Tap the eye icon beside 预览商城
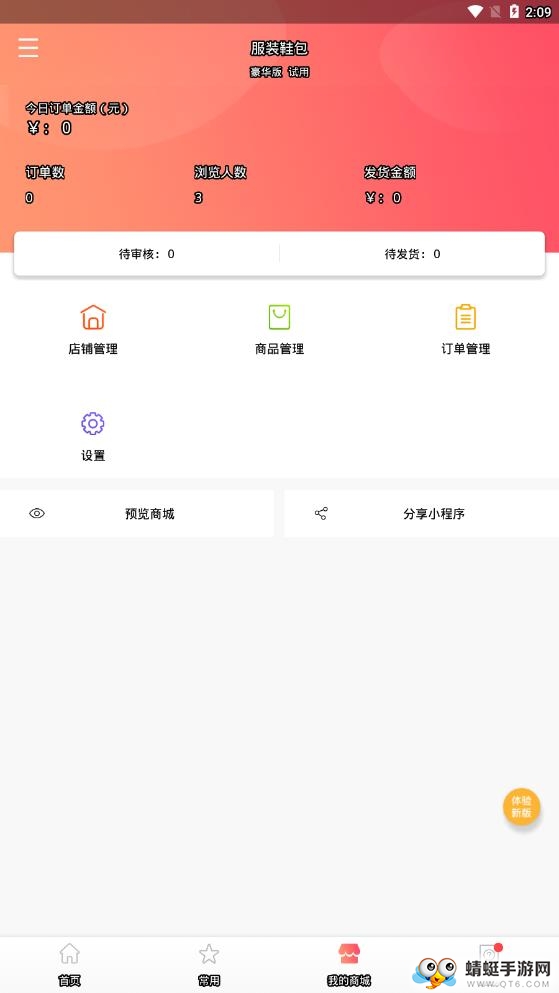Screen dimensions: 559x993 click(x=37, y=513)
